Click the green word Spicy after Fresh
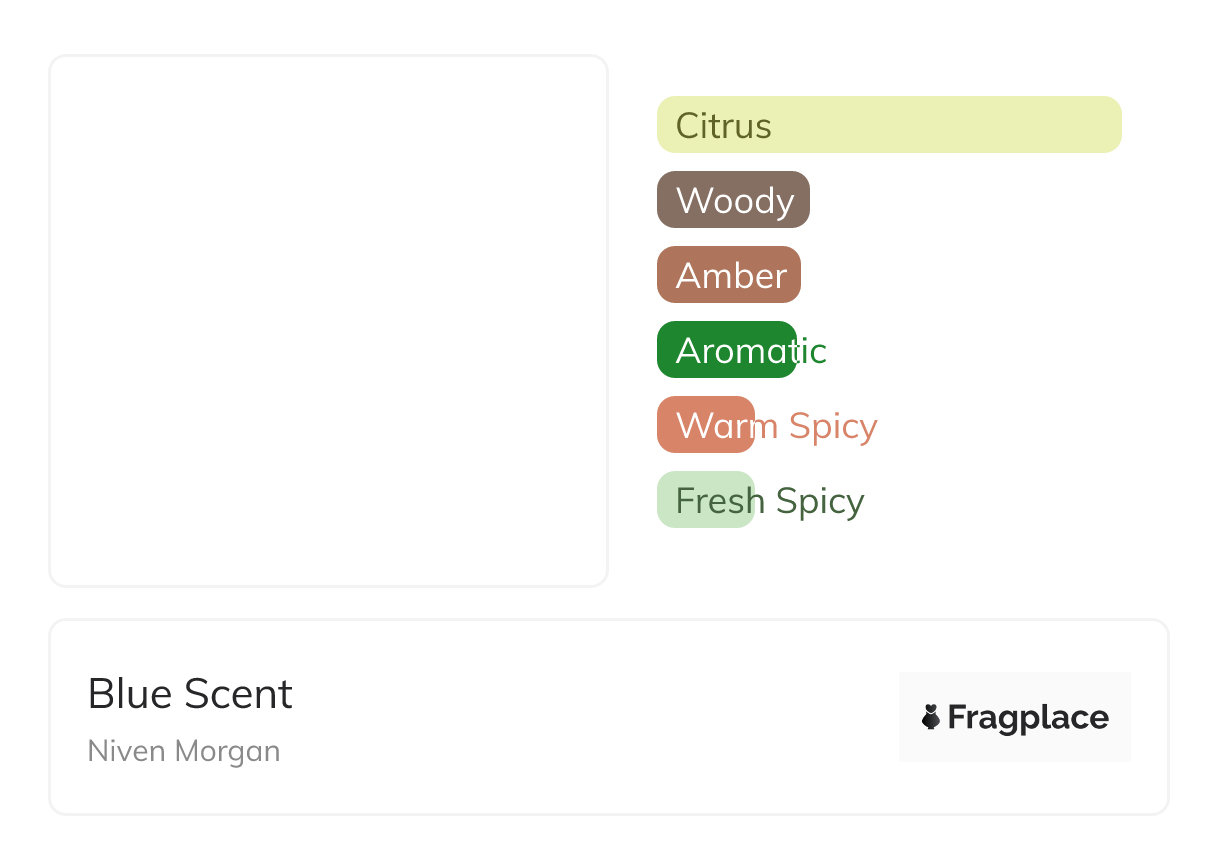1218x864 pixels. 820,502
